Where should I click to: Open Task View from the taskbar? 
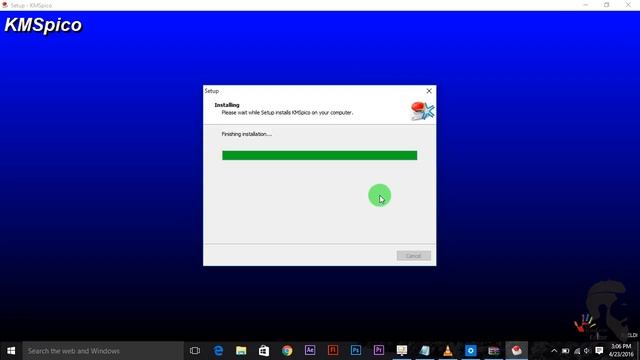[x=195, y=351]
